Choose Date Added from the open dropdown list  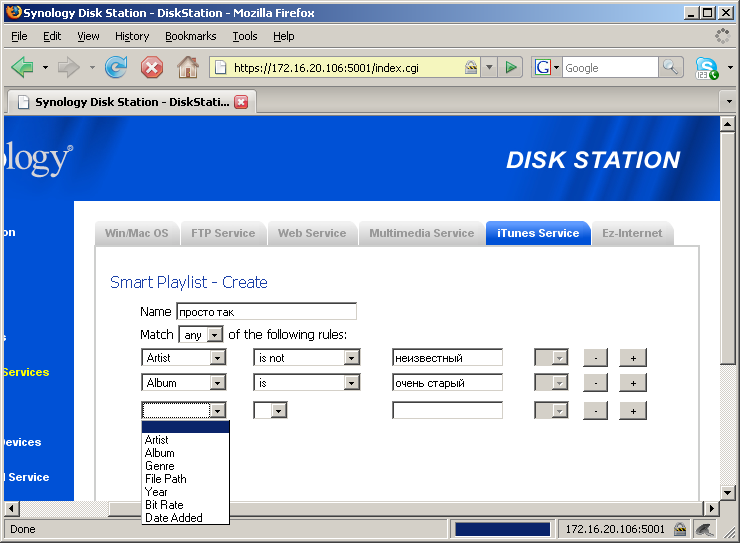pyautogui.click(x=185, y=518)
